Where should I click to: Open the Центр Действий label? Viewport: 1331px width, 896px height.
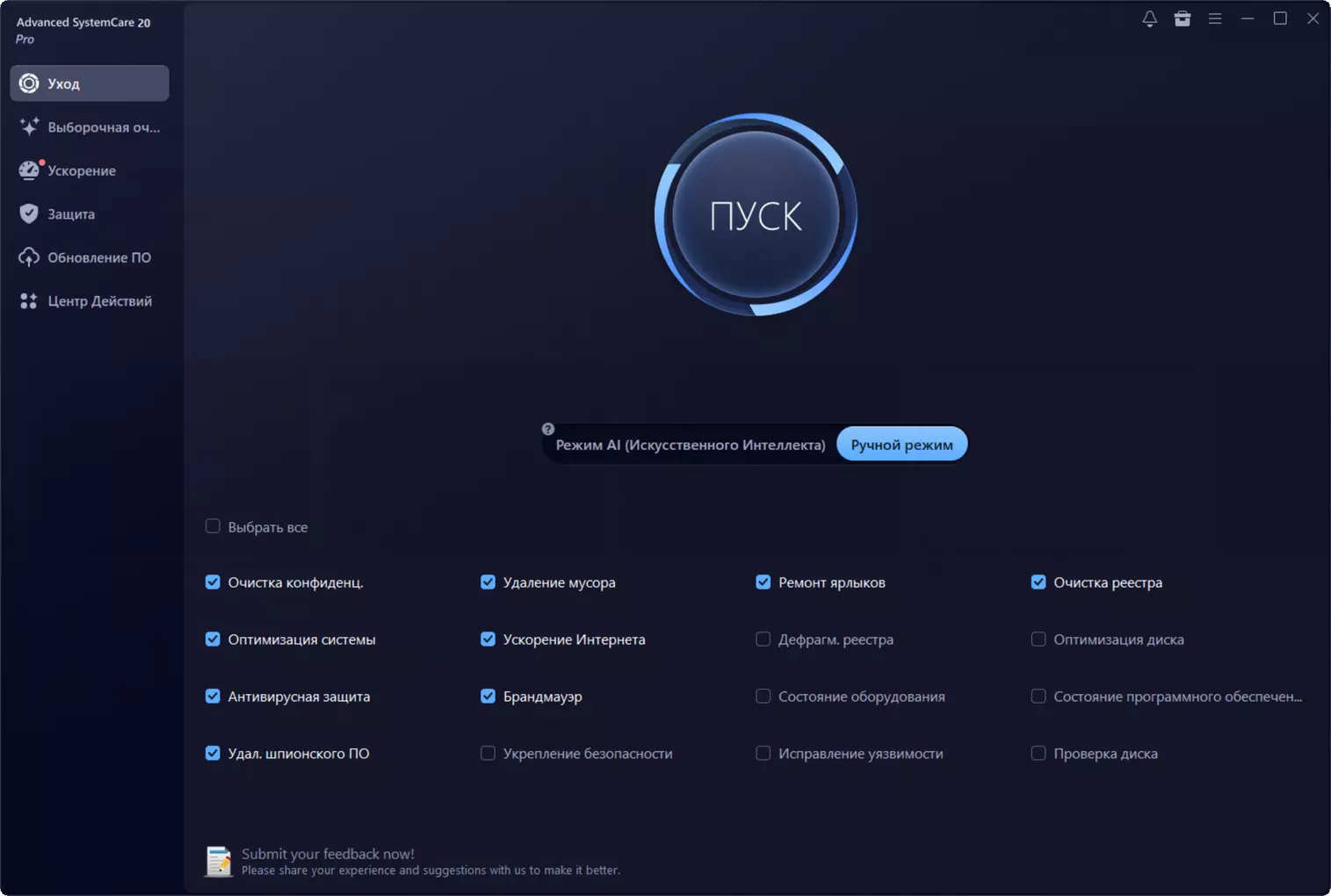tap(99, 301)
